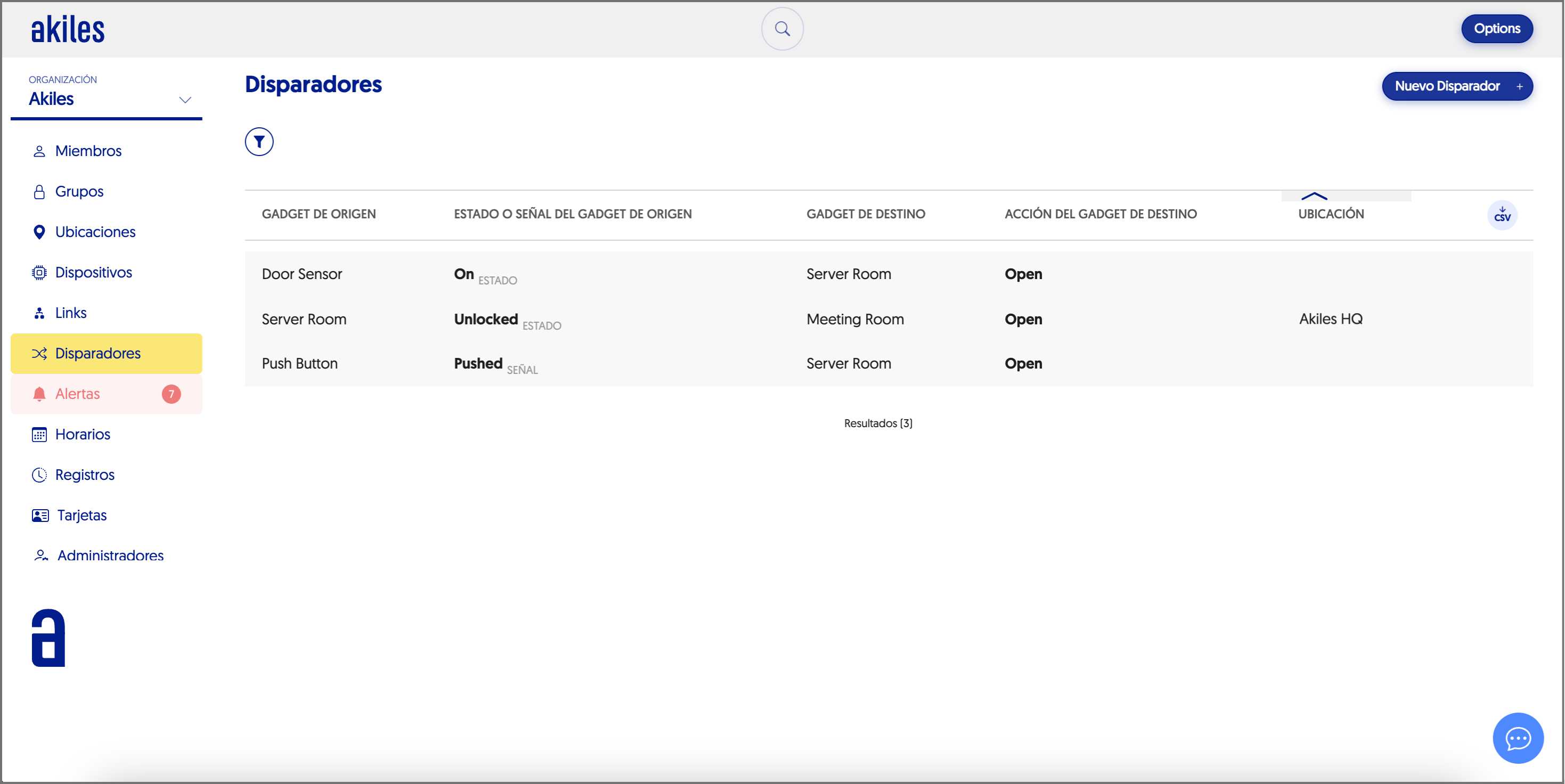
Task: Open the Horarios section
Action: point(83,434)
